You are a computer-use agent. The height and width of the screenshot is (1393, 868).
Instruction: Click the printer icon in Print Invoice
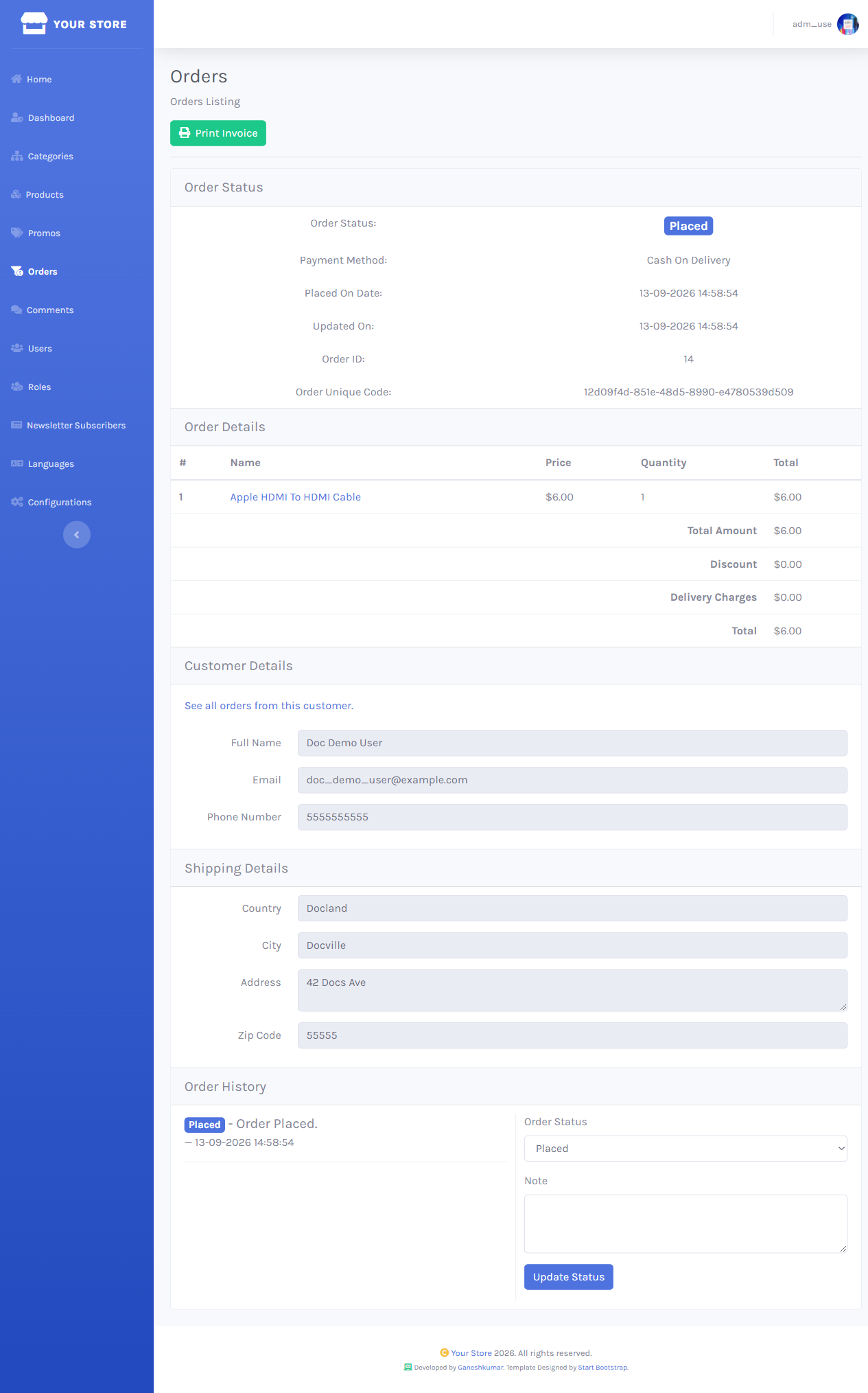pos(185,133)
